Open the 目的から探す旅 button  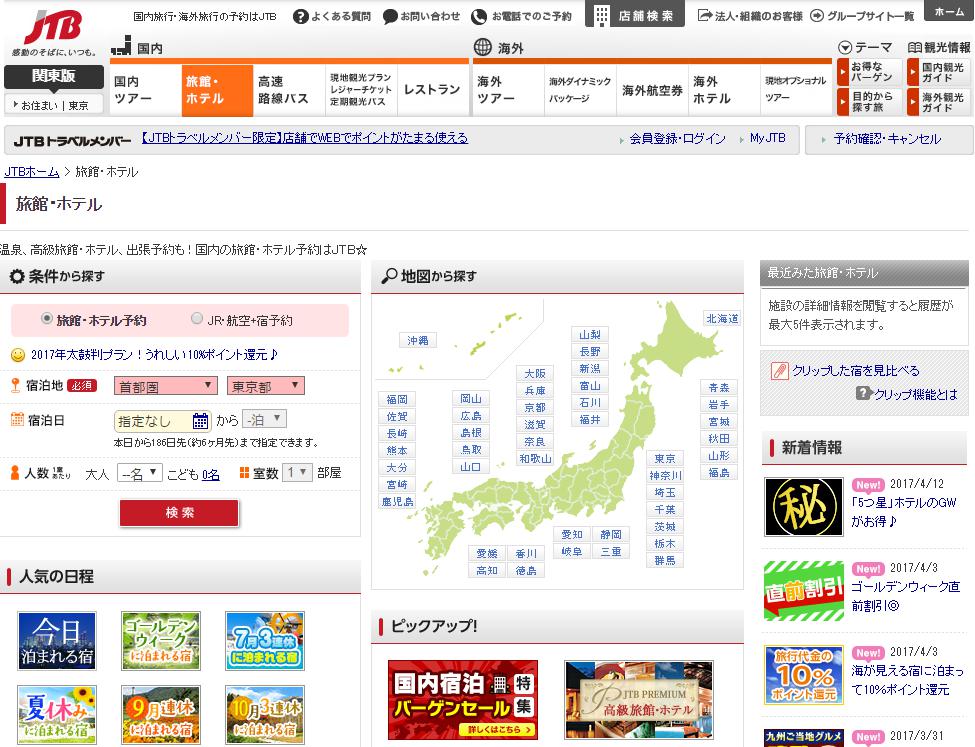(869, 102)
